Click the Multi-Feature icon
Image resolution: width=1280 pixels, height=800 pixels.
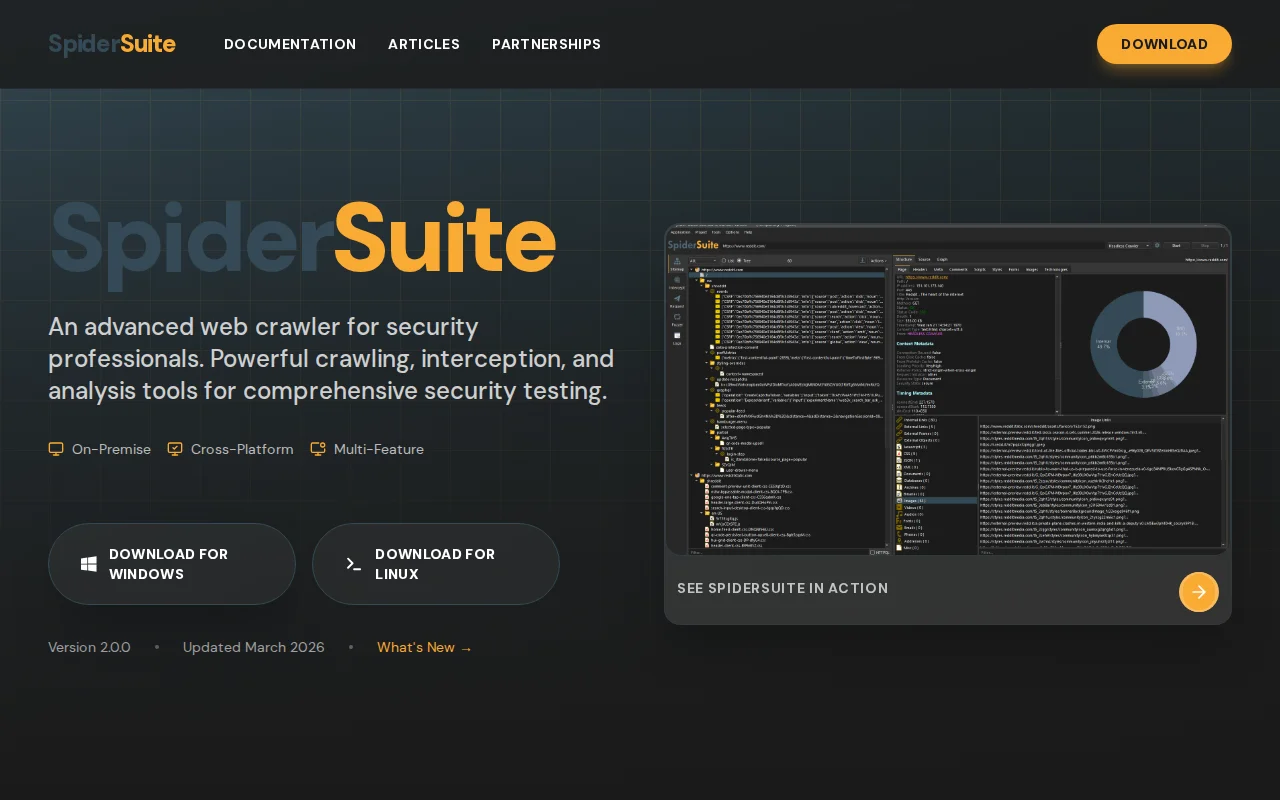point(318,449)
